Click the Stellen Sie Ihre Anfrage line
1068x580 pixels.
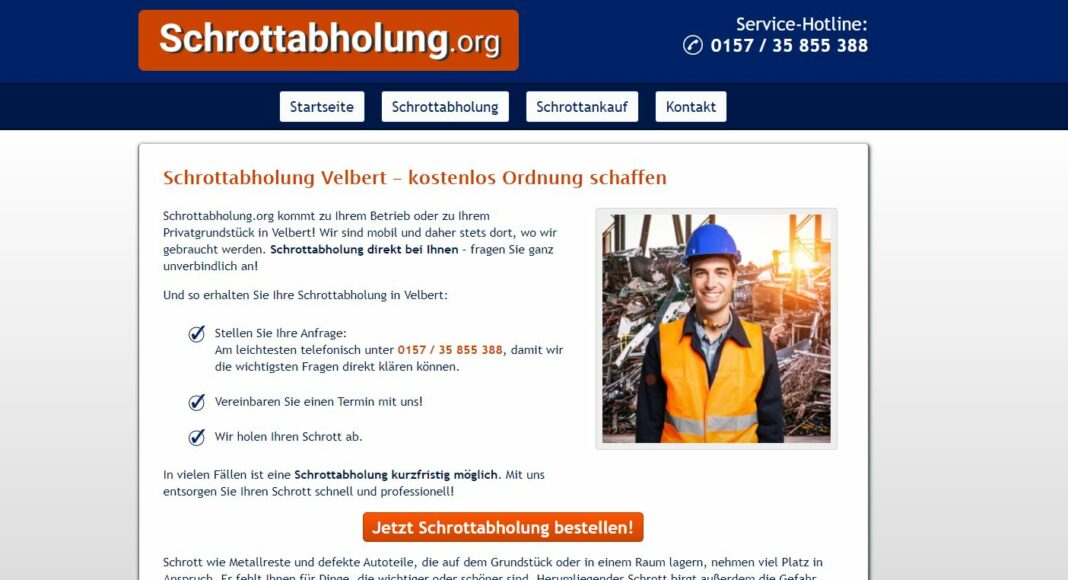pyautogui.click(x=281, y=334)
